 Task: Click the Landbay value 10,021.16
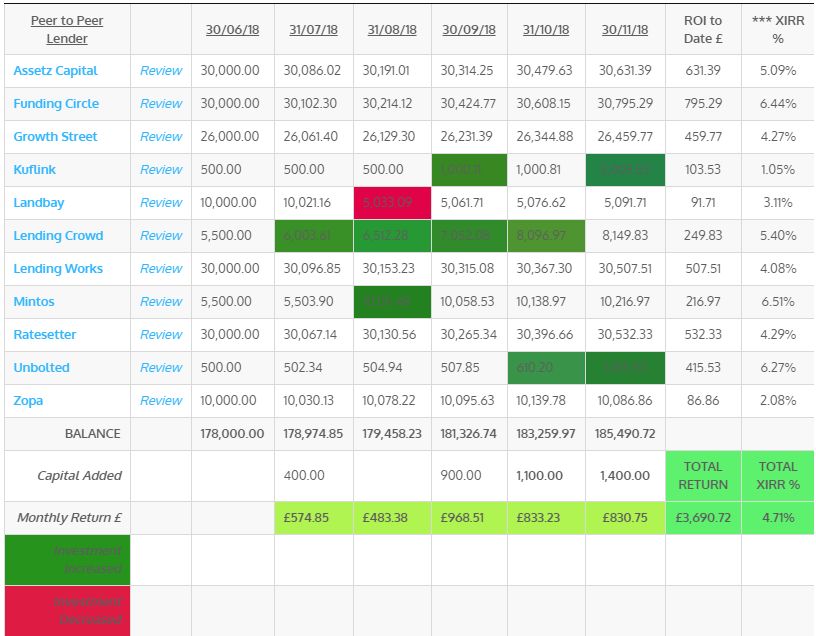[x=307, y=202]
